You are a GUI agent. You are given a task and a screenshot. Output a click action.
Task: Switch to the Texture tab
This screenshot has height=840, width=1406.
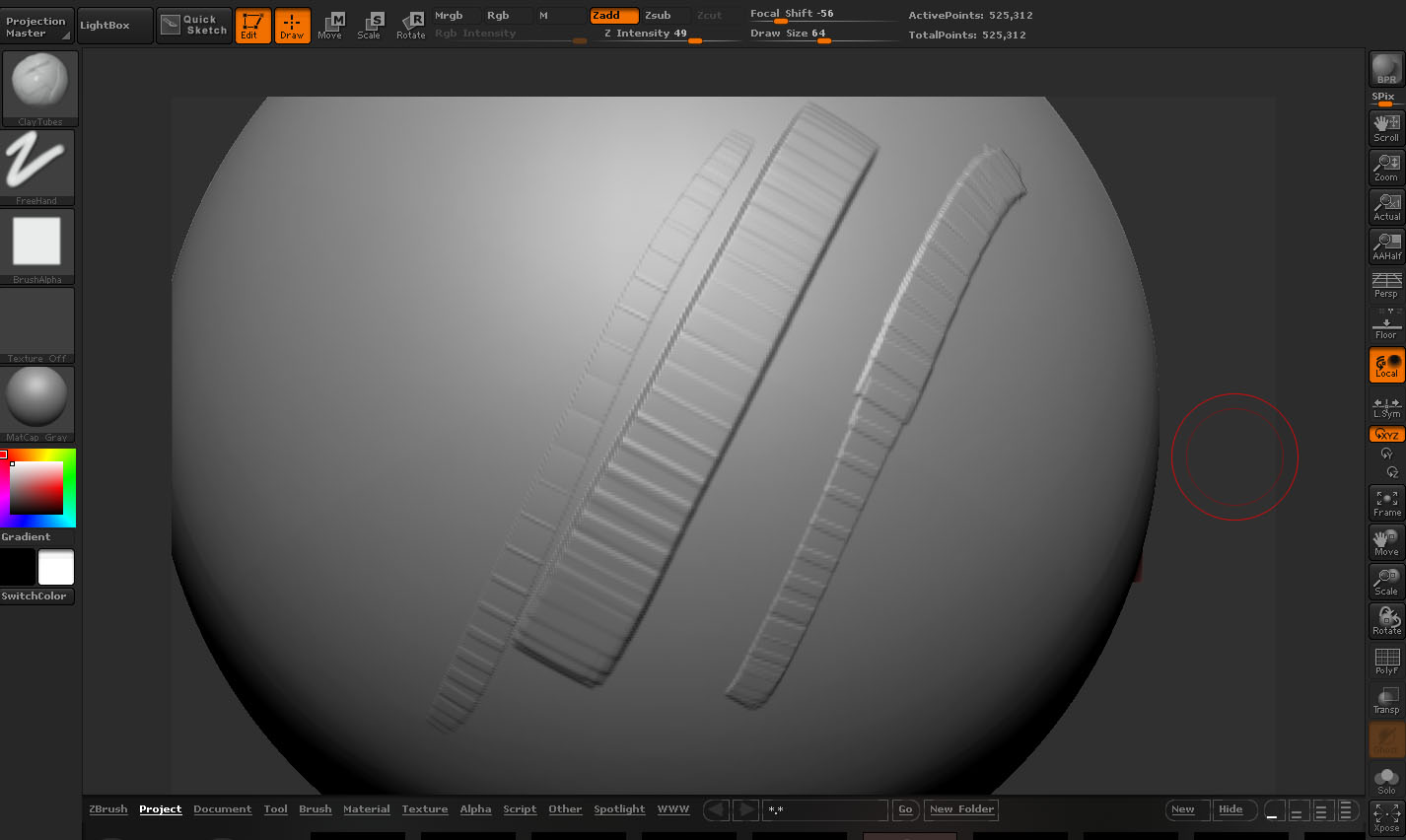pyautogui.click(x=425, y=809)
